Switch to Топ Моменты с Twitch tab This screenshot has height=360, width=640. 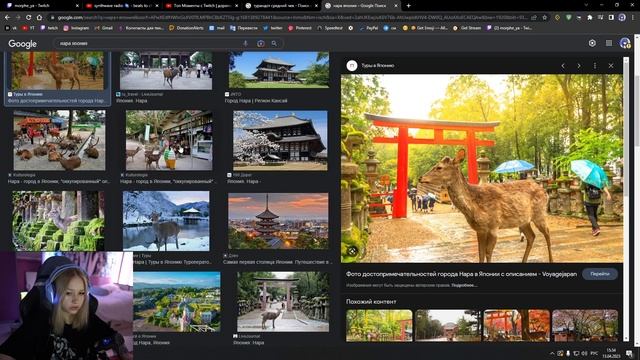click(201, 6)
